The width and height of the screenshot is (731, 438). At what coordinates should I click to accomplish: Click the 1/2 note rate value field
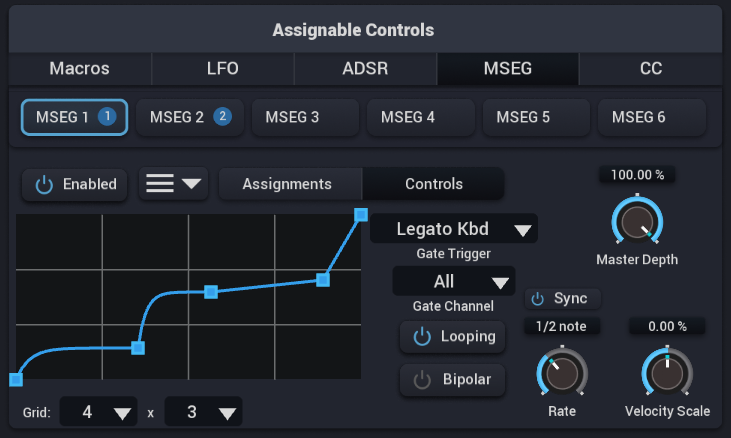[x=562, y=326]
